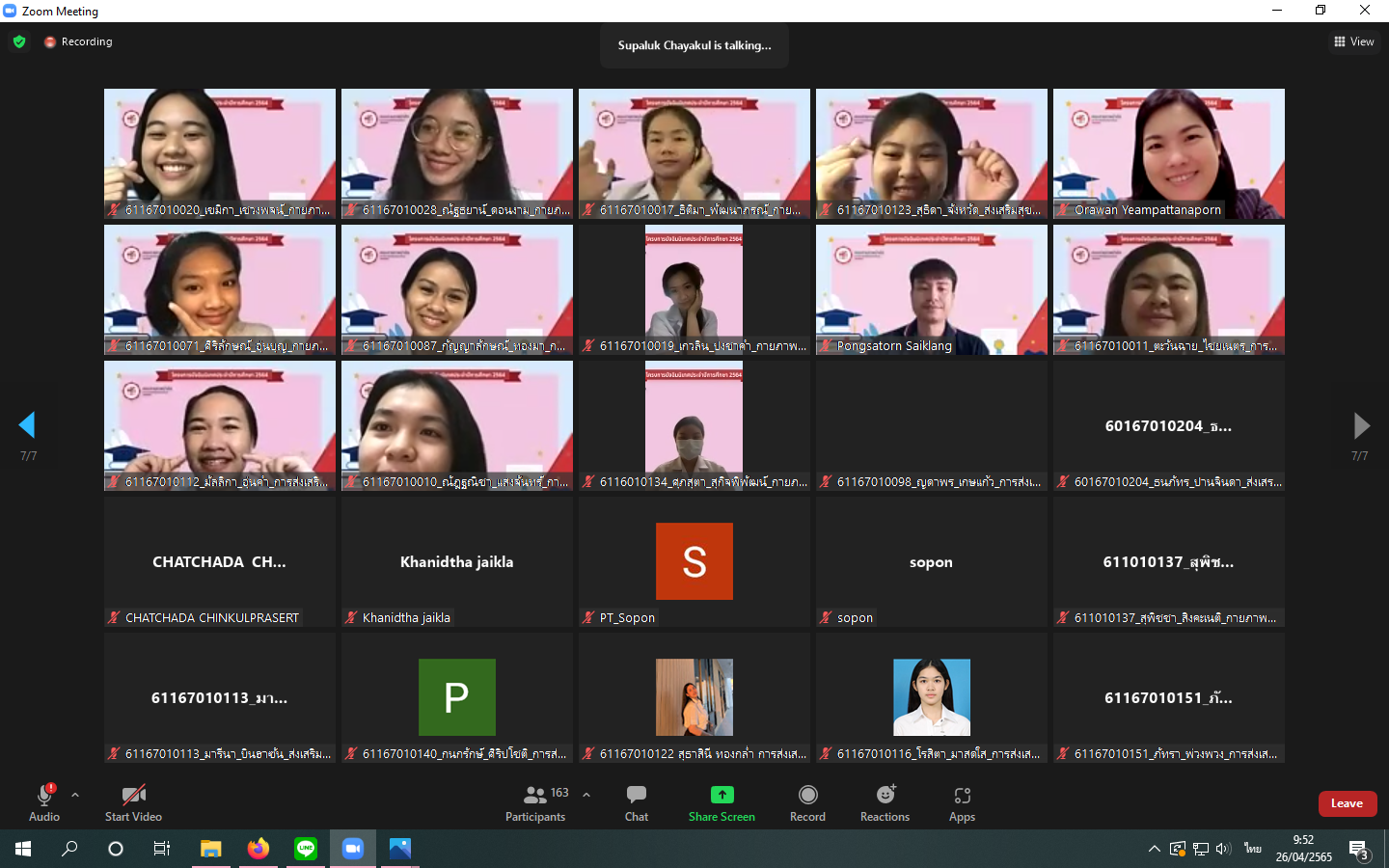The width and height of the screenshot is (1389, 868).
Task: Open the Chat panel
Action: coord(636,801)
